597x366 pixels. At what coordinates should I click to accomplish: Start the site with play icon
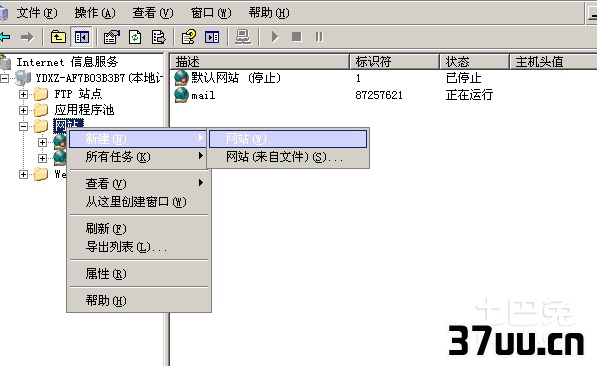tap(275, 37)
